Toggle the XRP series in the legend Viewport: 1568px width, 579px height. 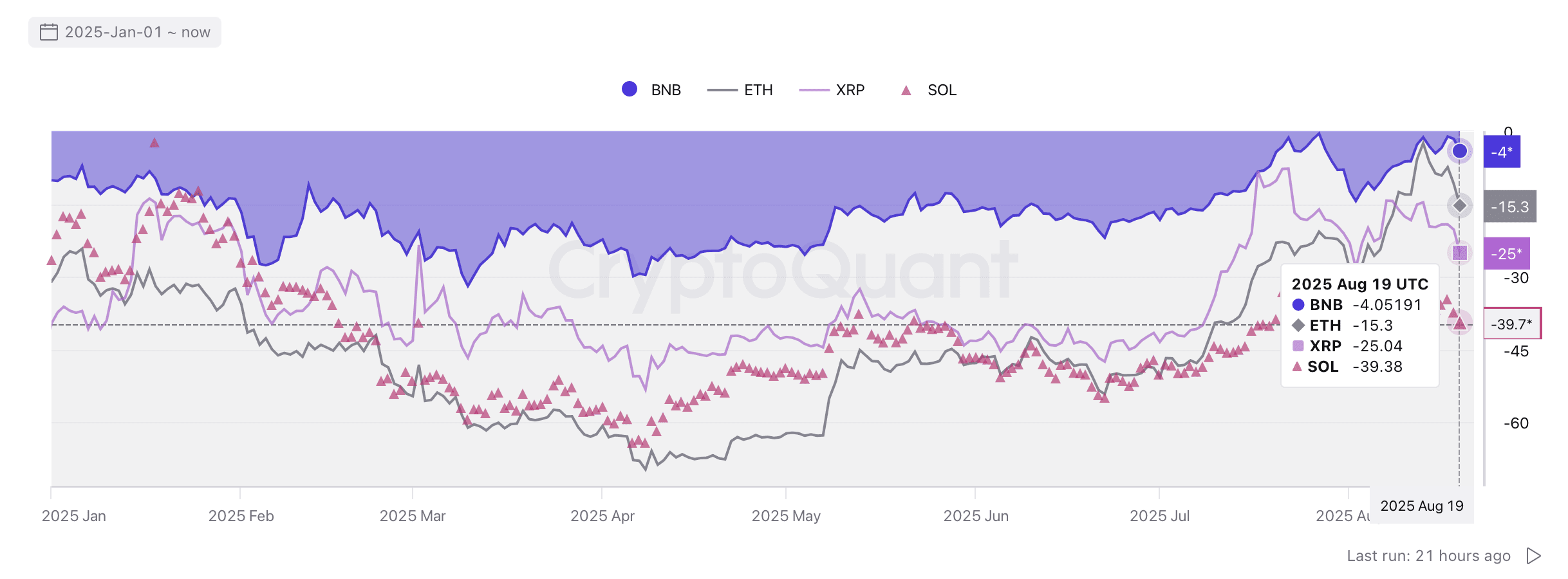pyautogui.click(x=850, y=90)
